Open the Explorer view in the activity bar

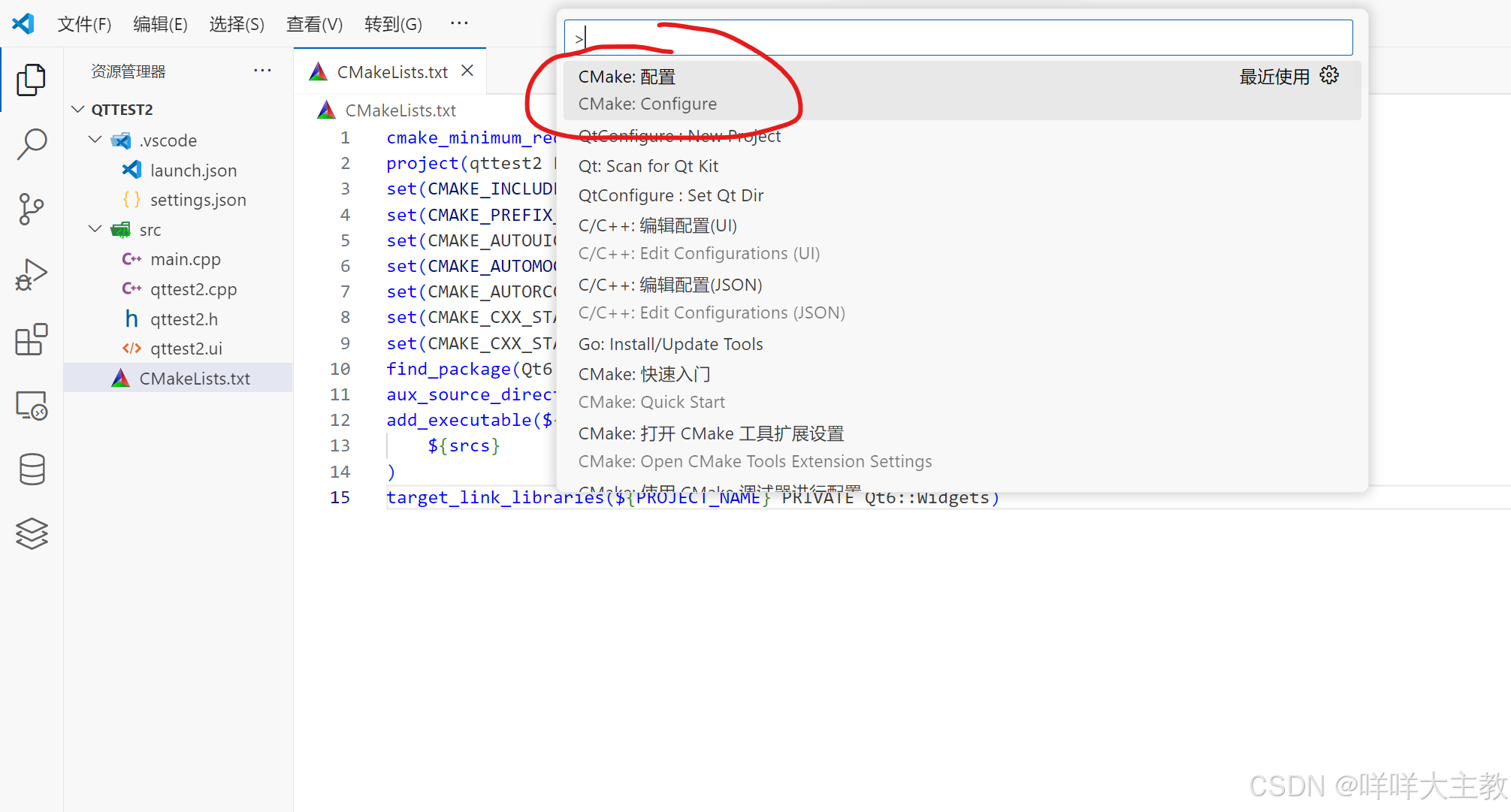pos(31,80)
